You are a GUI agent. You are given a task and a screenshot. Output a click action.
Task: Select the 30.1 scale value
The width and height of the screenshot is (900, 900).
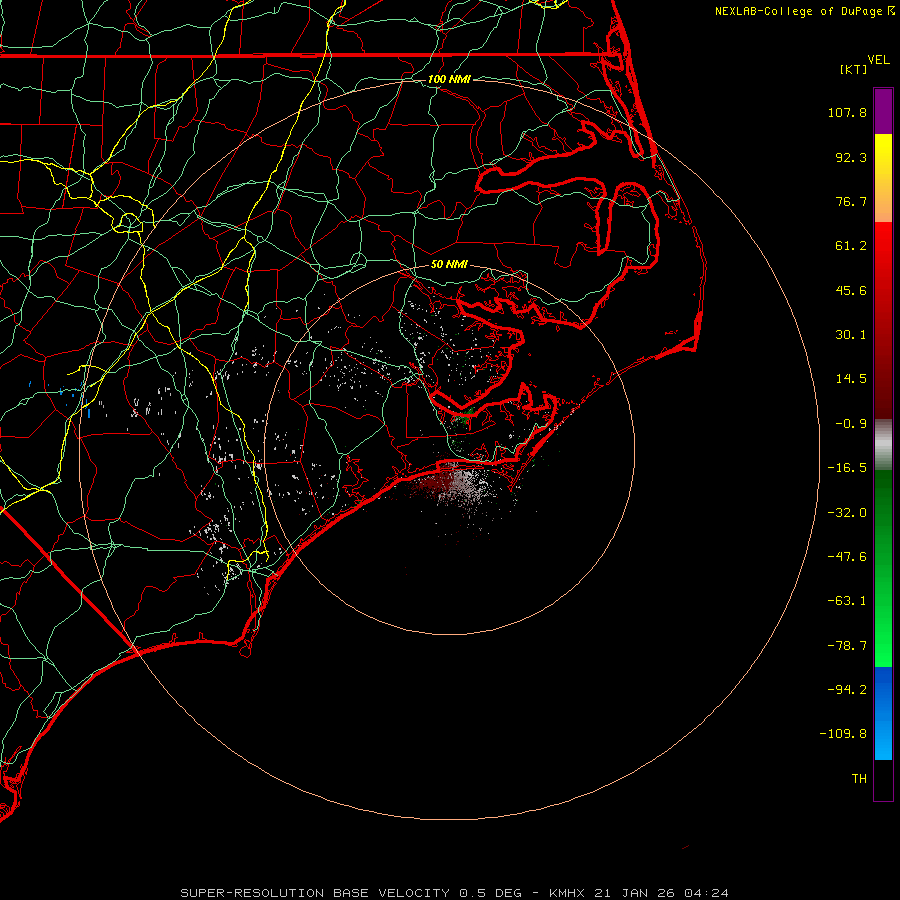(x=851, y=335)
